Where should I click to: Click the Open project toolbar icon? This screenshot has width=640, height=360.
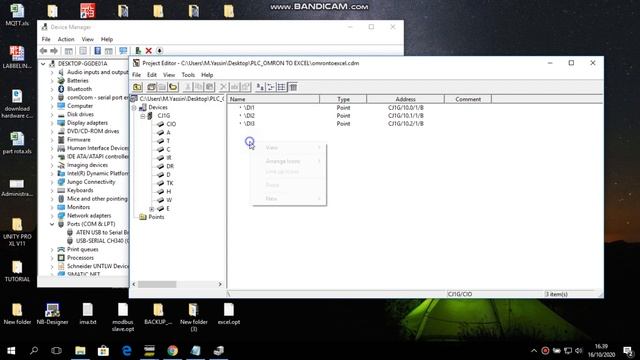pos(151,87)
